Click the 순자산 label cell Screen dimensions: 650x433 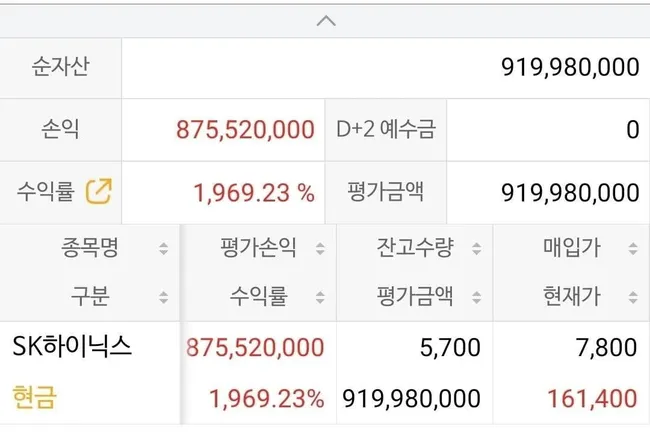[60, 68]
